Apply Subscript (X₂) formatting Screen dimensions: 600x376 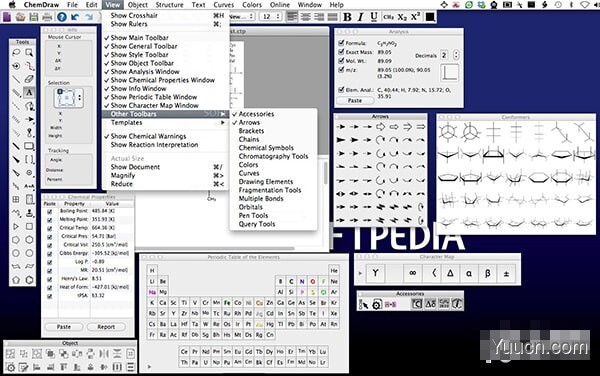402,17
